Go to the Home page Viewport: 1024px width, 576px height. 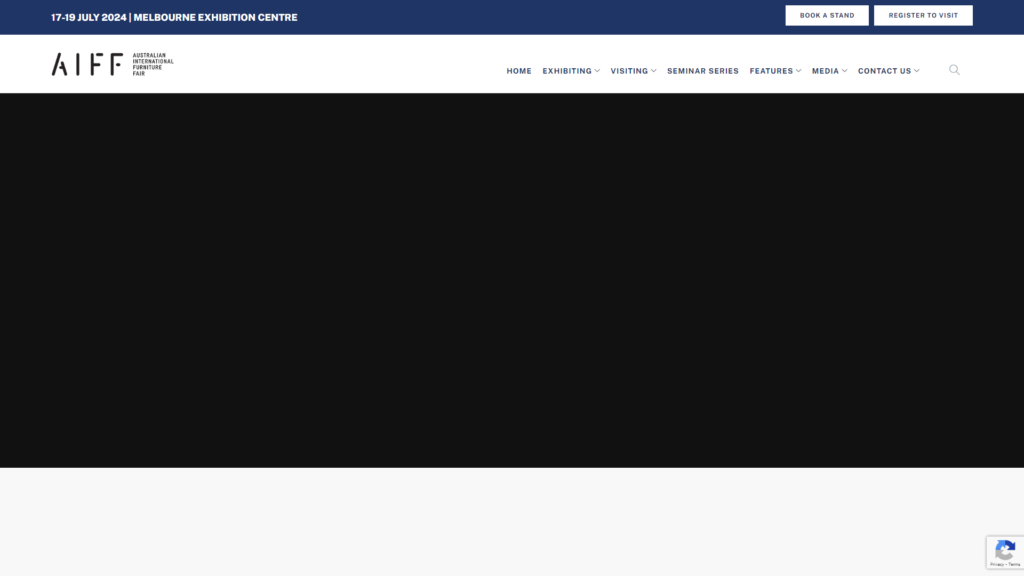point(519,71)
